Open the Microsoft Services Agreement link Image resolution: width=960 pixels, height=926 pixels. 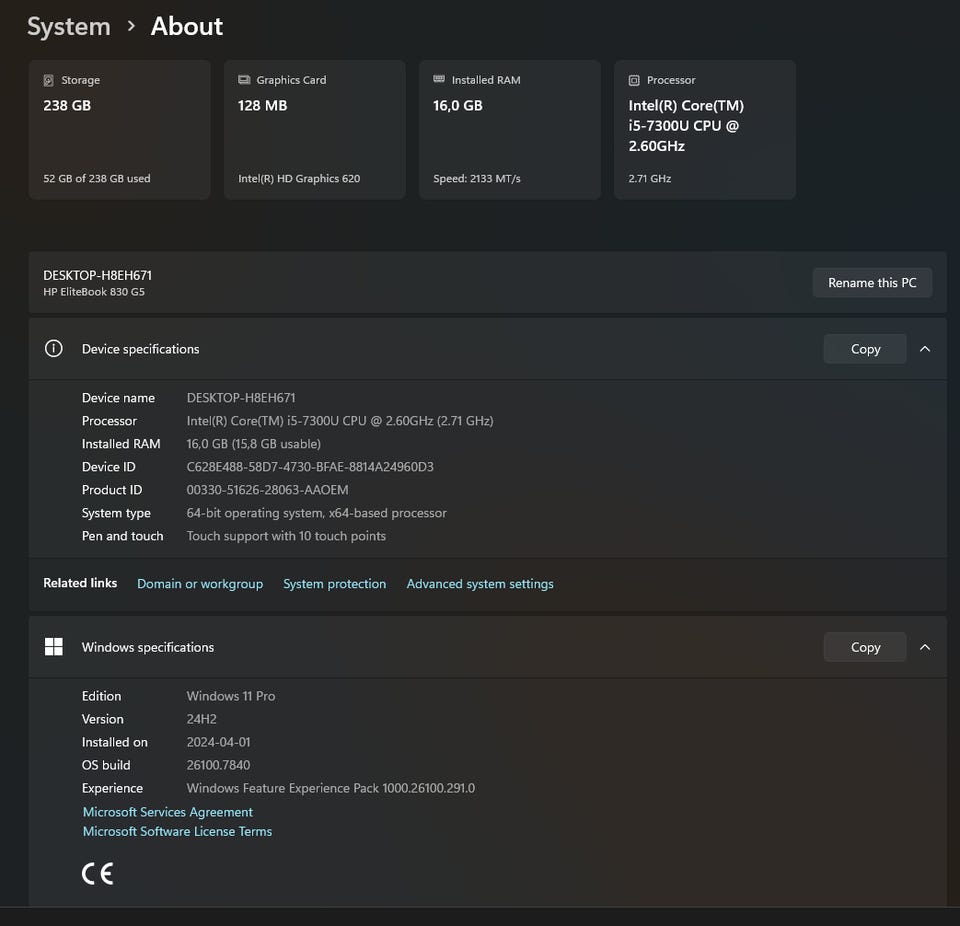(x=167, y=812)
